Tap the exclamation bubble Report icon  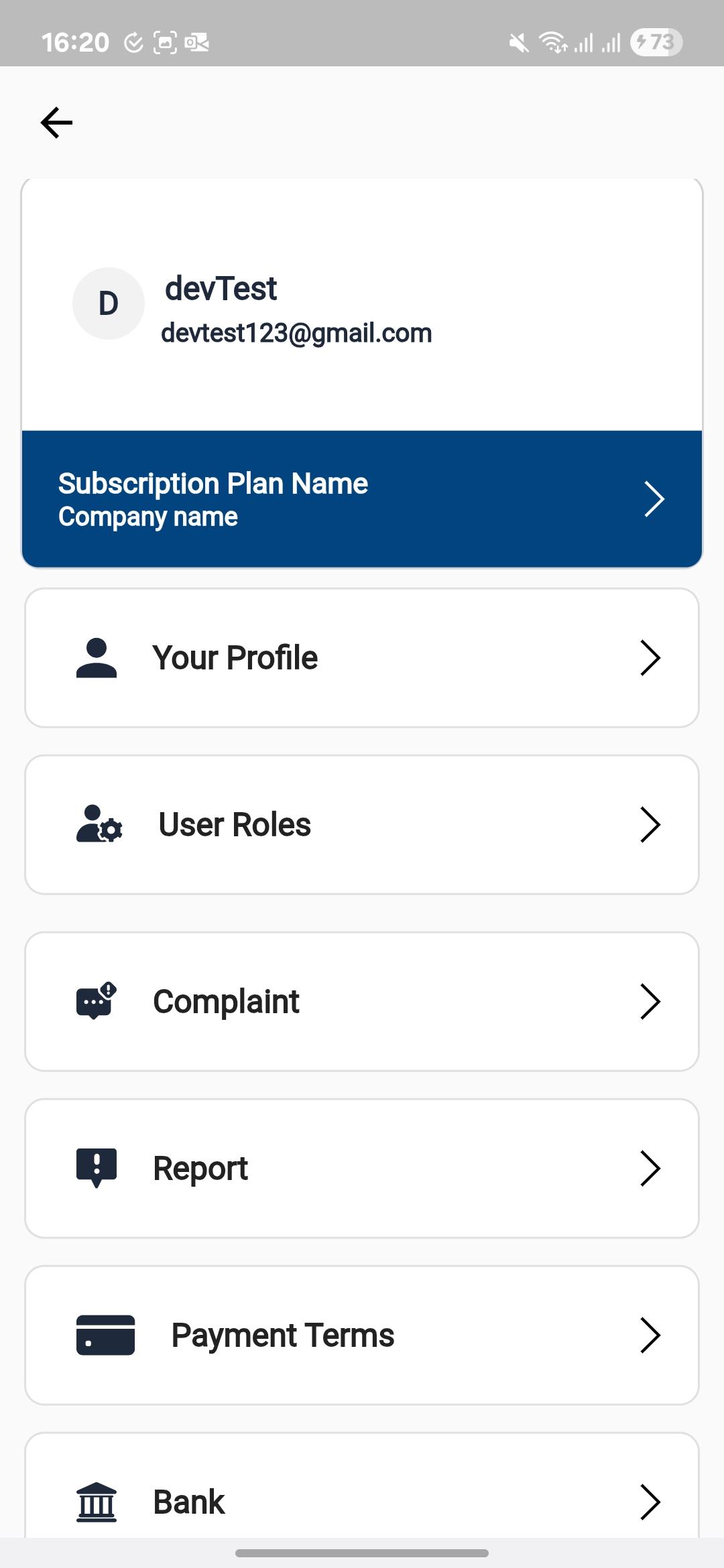[x=97, y=1167]
